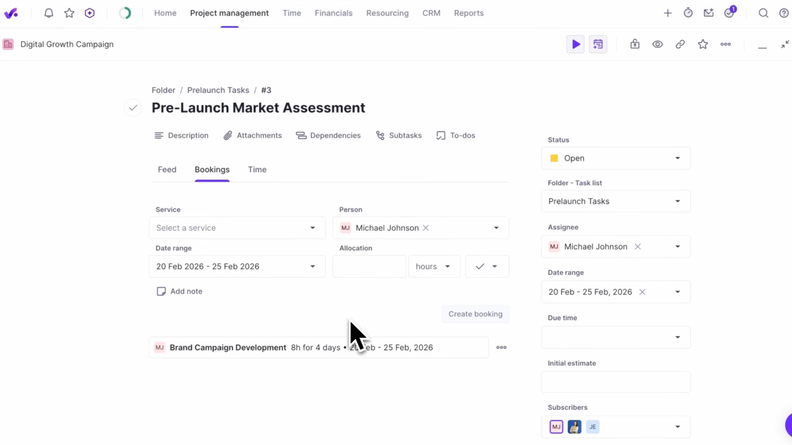Collapse panel with the shrink arrows icon

(785, 44)
